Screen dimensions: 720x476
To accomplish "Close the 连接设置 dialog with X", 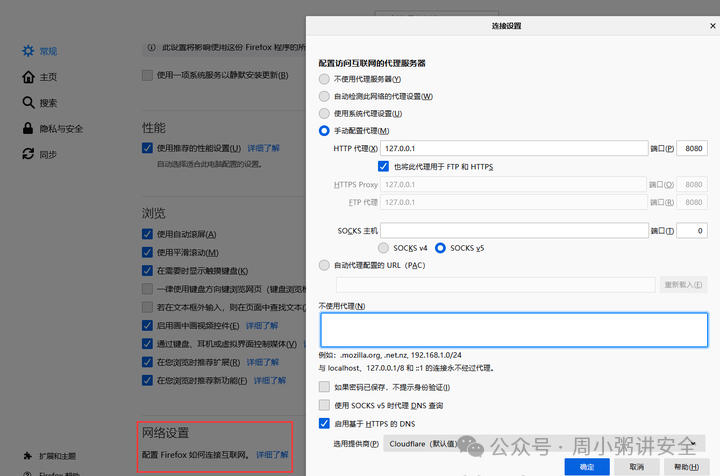I will pyautogui.click(x=713, y=26).
